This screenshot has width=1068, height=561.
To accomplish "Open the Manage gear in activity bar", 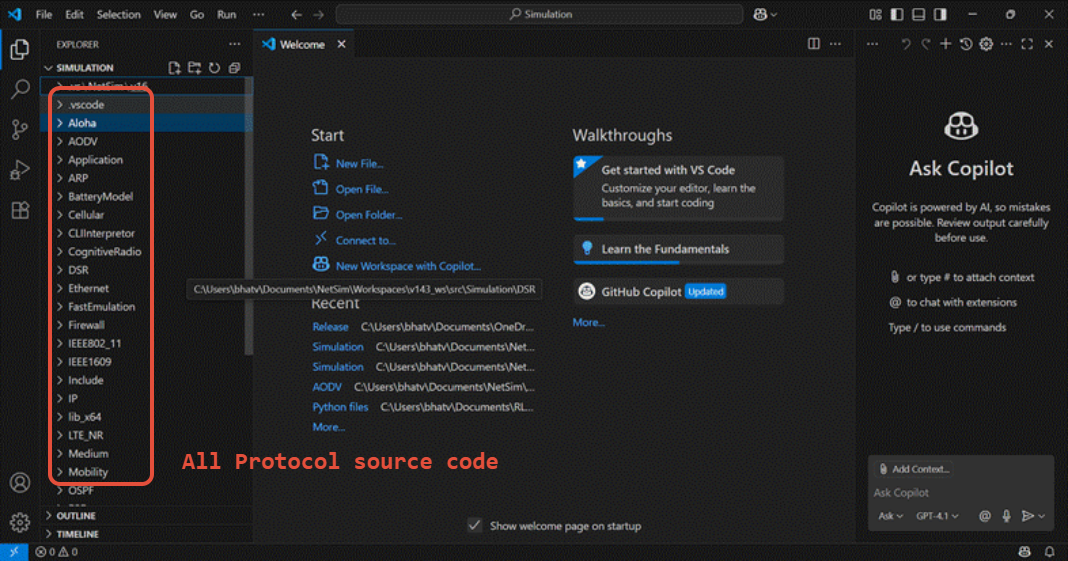I will pos(20,522).
